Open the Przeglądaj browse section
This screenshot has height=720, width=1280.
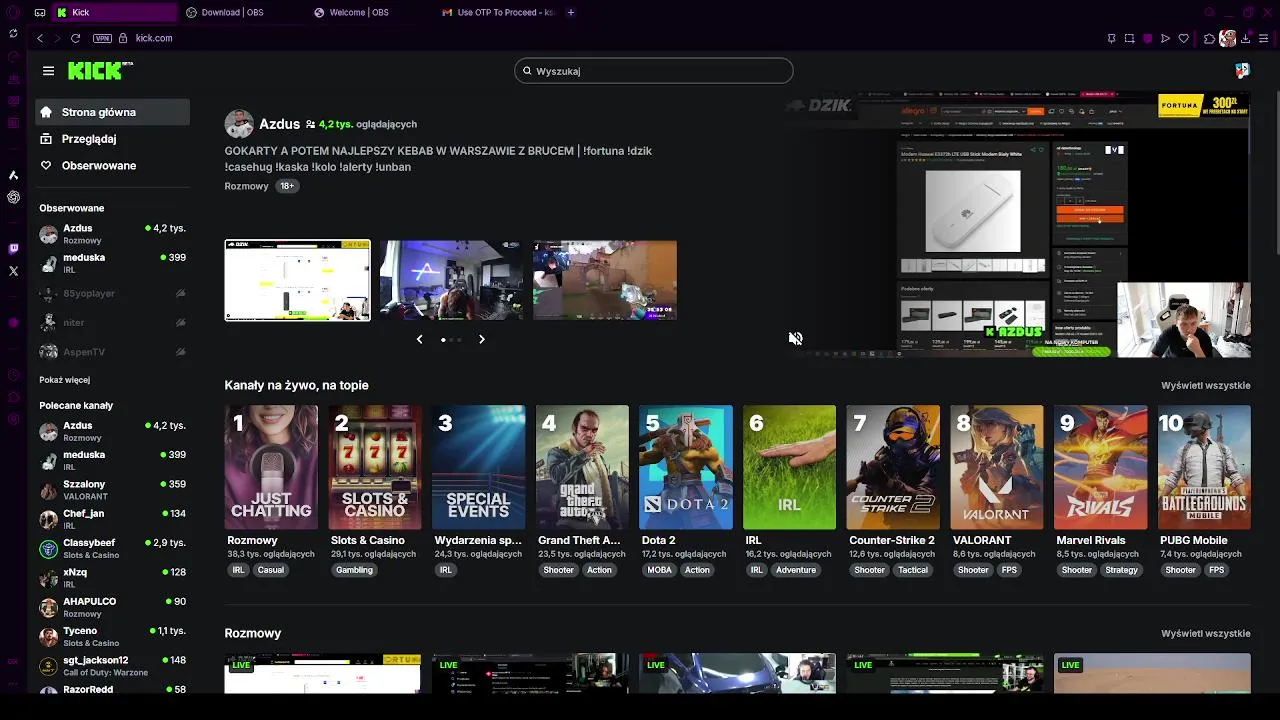[112, 139]
